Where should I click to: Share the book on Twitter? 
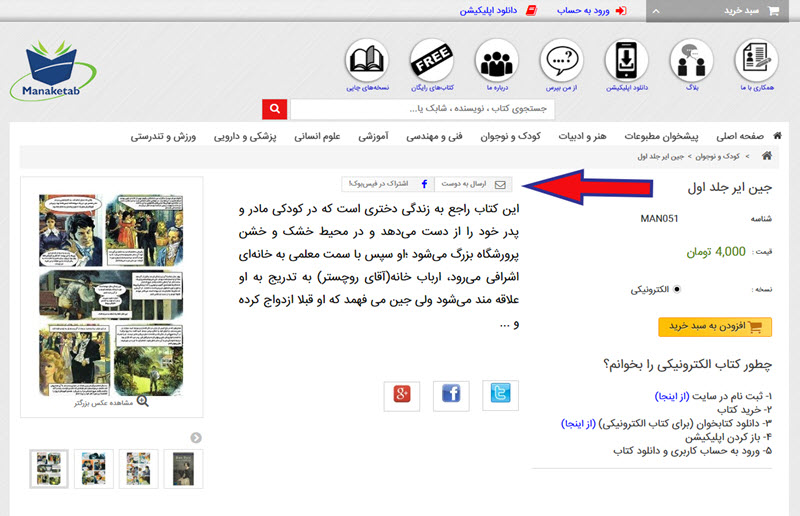point(500,396)
